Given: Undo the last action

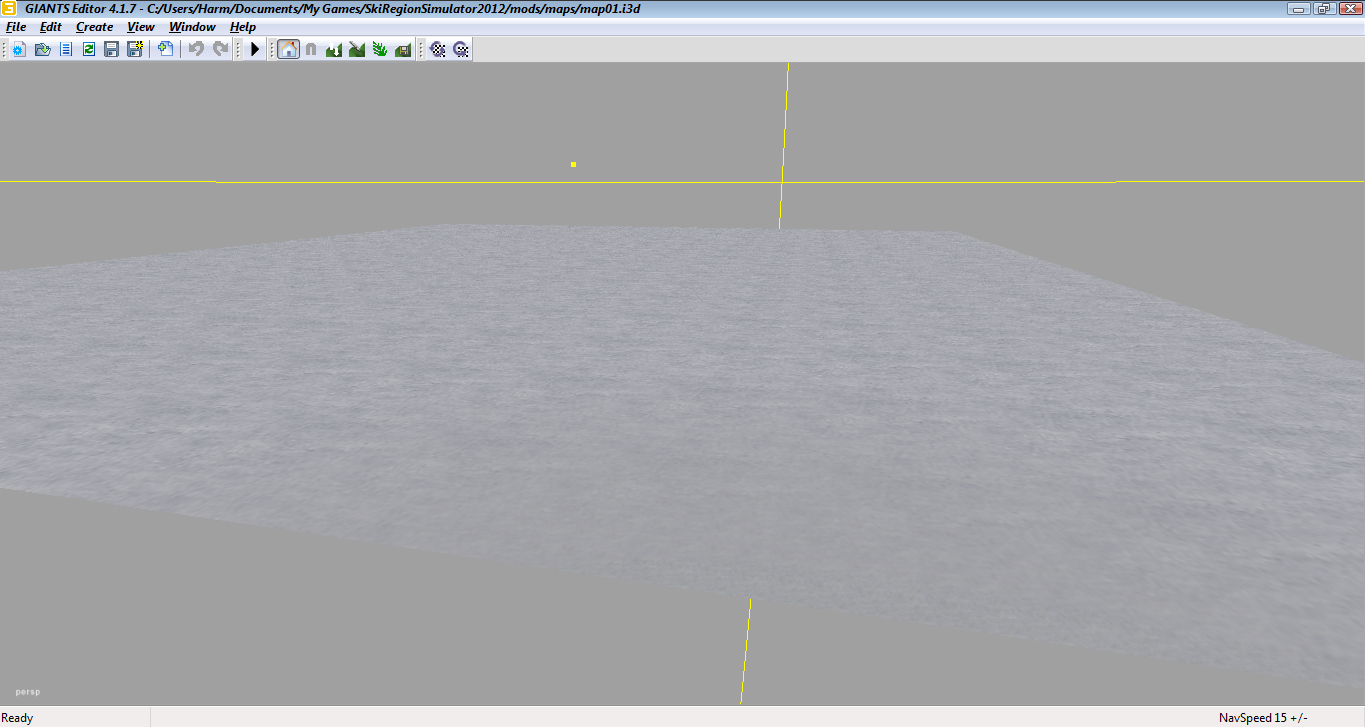Looking at the screenshot, I should (196, 49).
